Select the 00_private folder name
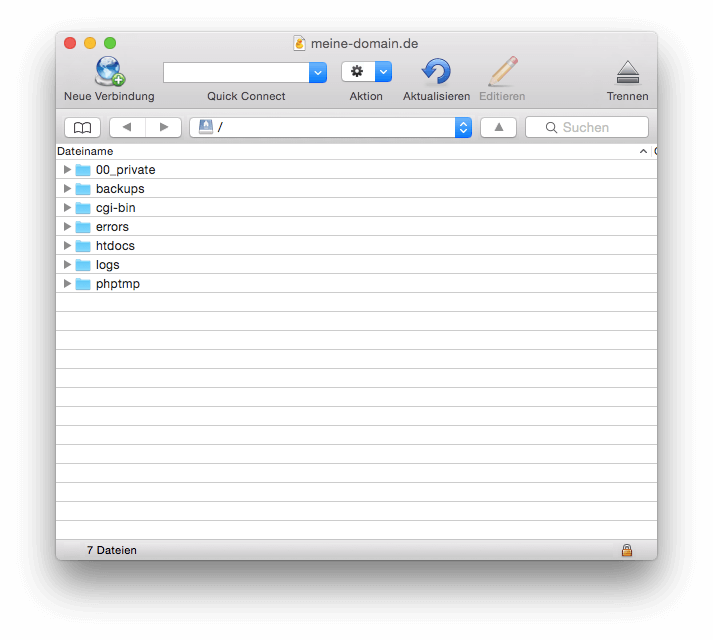 (126, 170)
